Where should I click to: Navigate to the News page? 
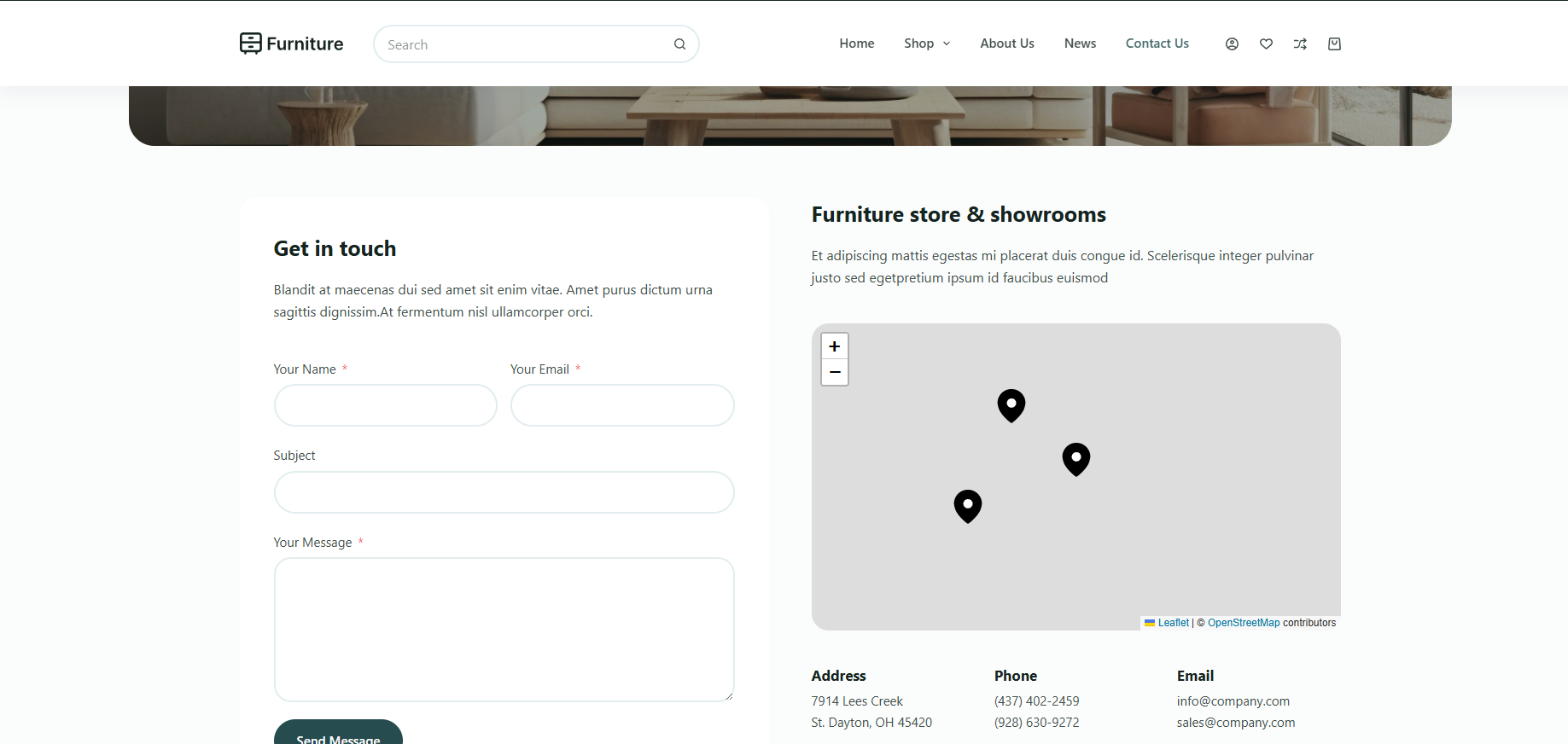pyautogui.click(x=1080, y=44)
